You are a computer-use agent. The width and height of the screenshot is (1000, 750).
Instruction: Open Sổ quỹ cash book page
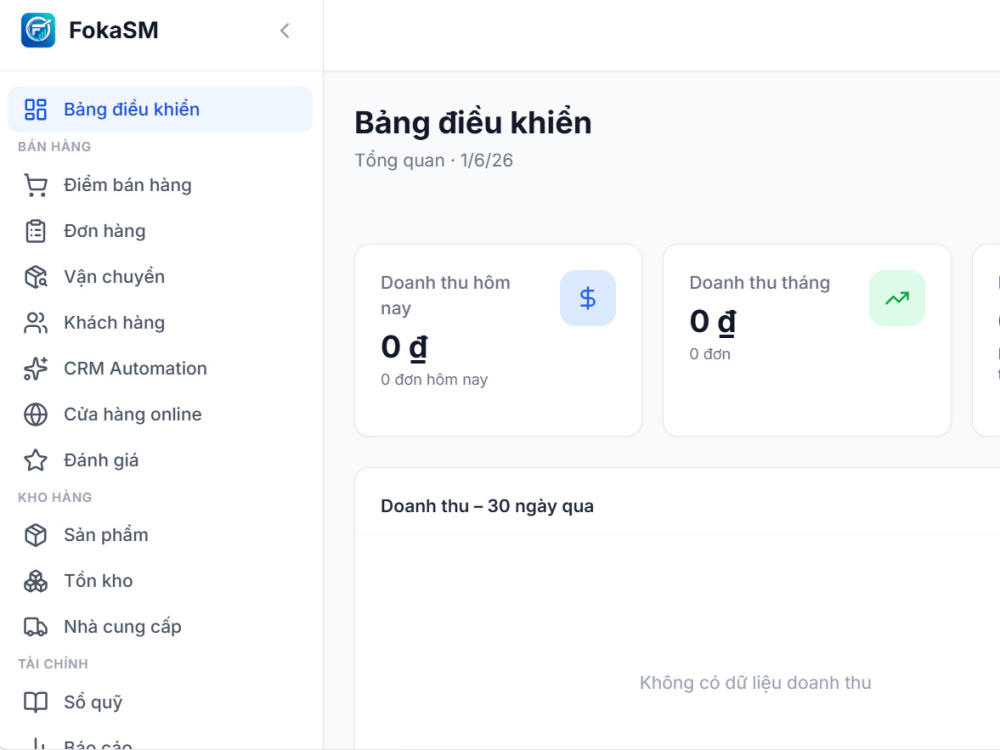[160, 702]
